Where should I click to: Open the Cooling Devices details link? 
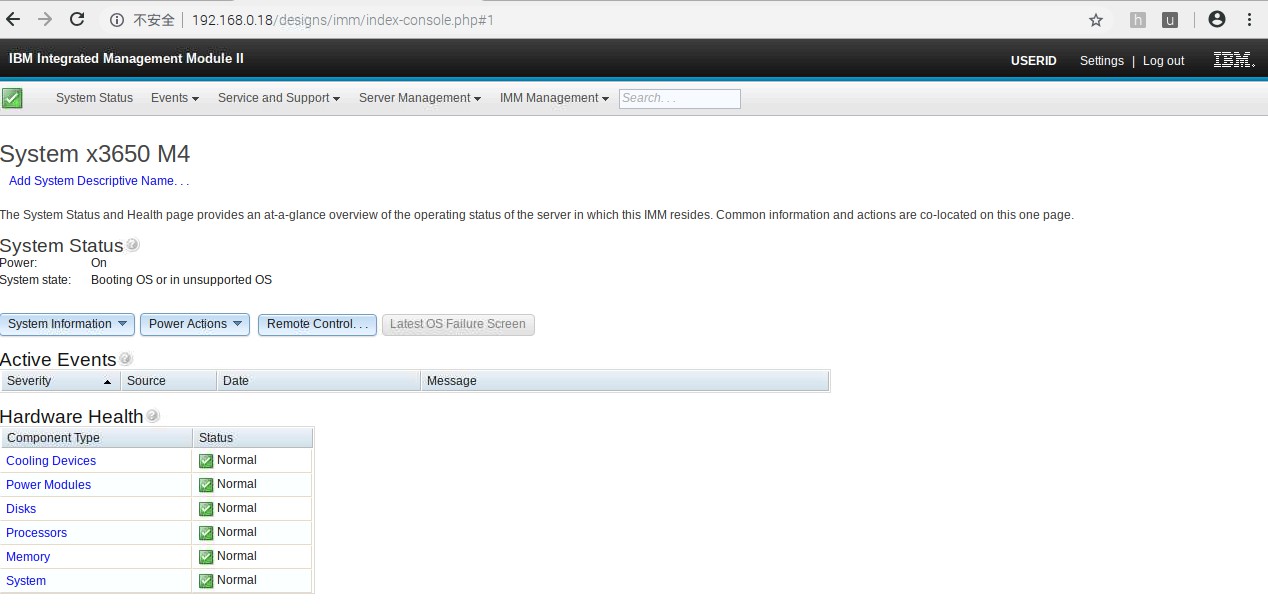point(51,460)
